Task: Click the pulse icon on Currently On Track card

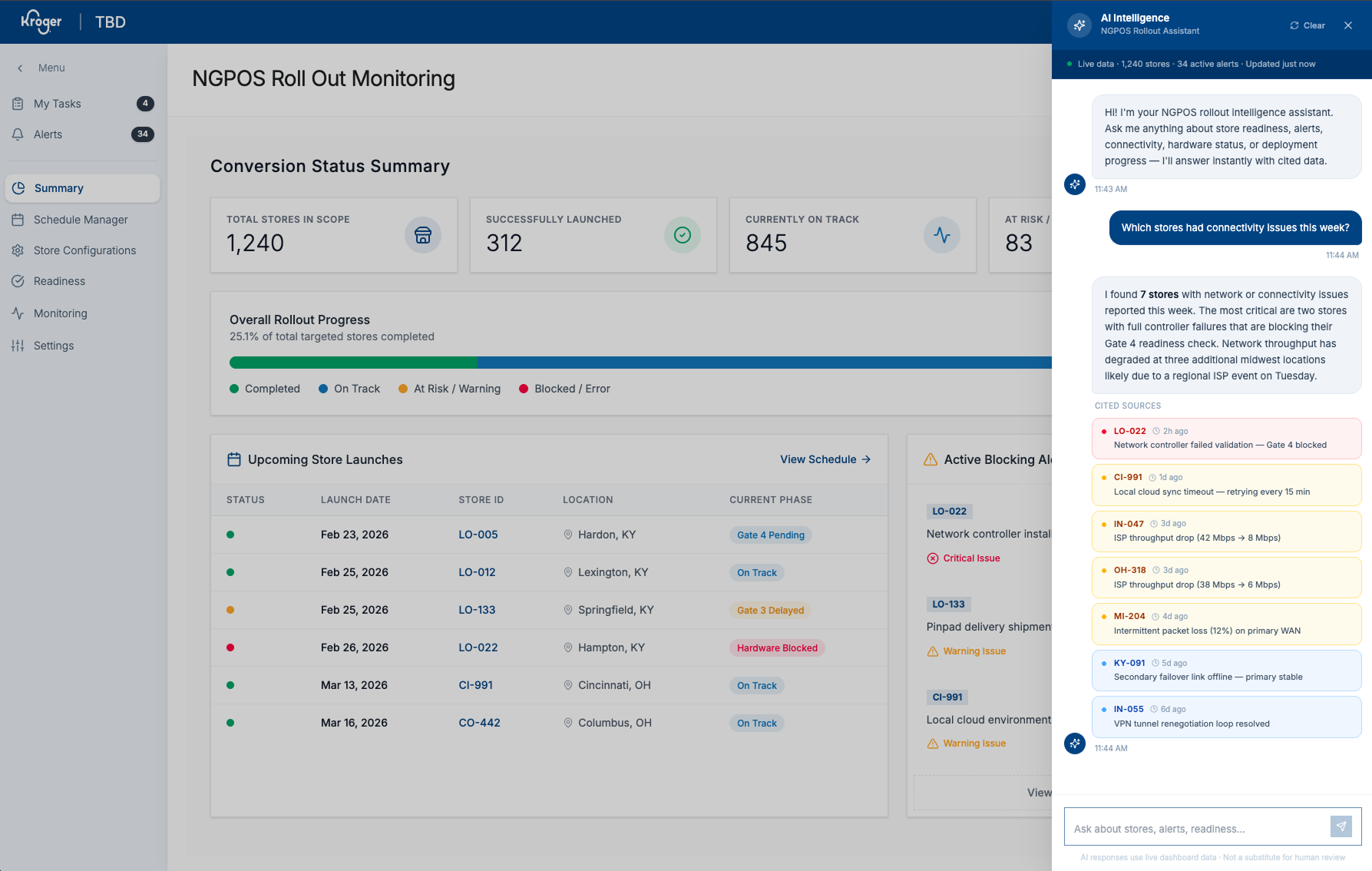Action: [942, 235]
